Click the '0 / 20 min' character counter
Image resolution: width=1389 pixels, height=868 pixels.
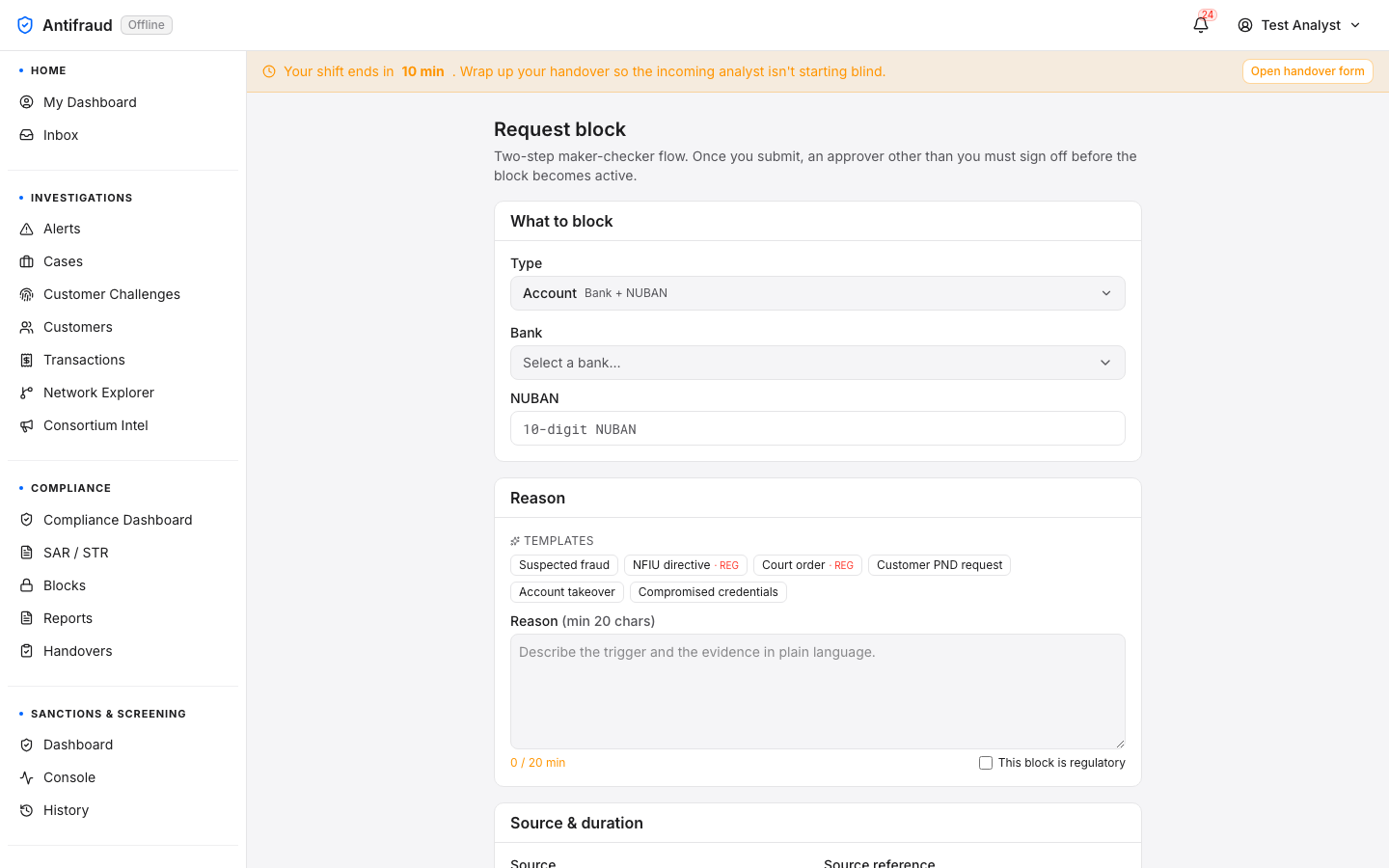pyautogui.click(x=537, y=763)
